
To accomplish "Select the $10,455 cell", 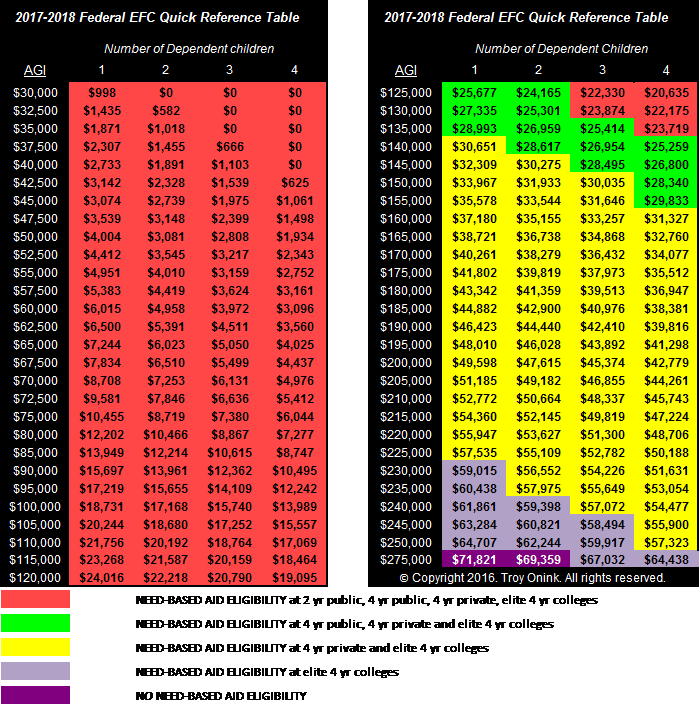I will pos(102,416).
